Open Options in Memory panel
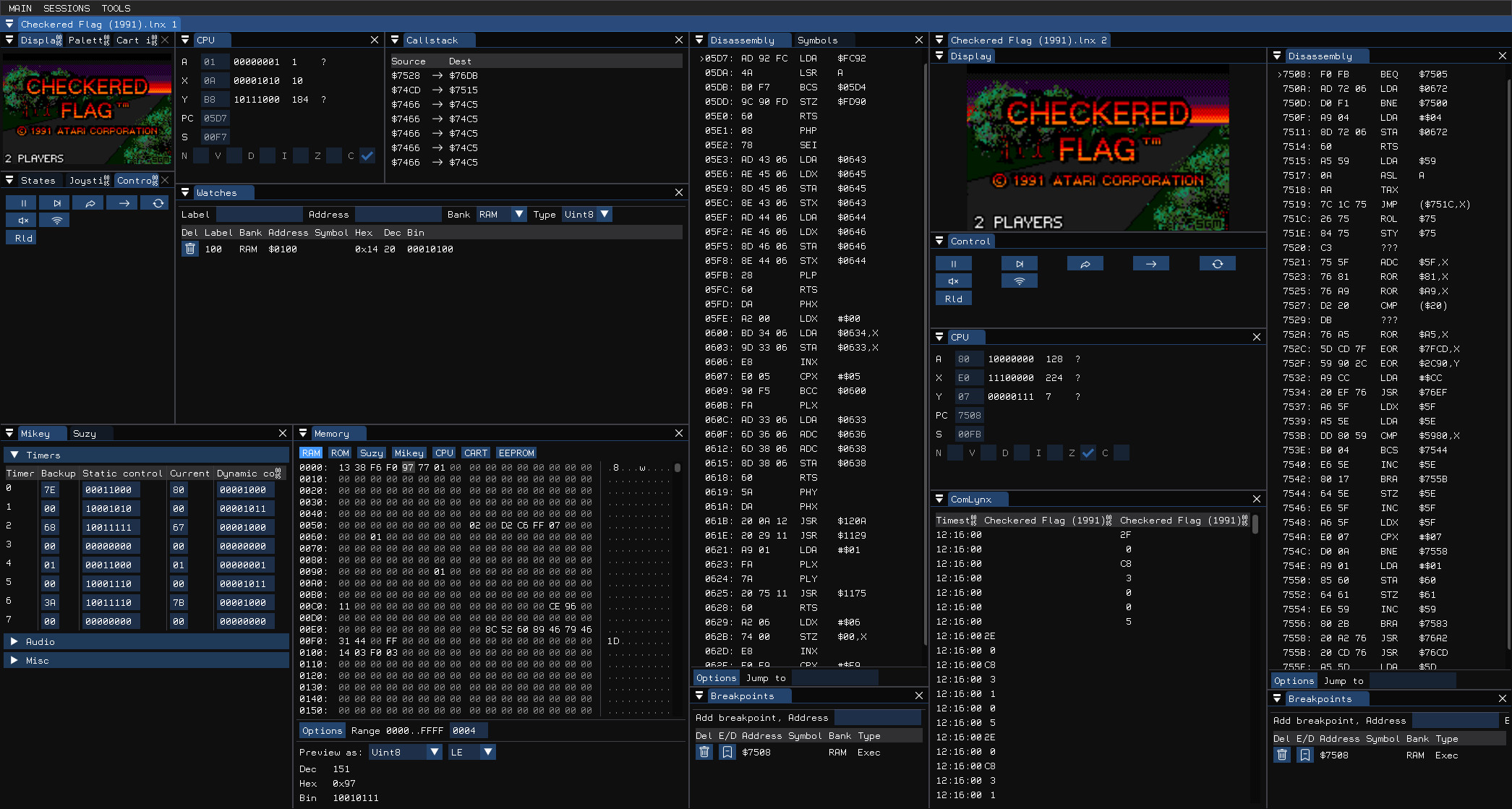The height and width of the screenshot is (809, 1512). tap(322, 730)
